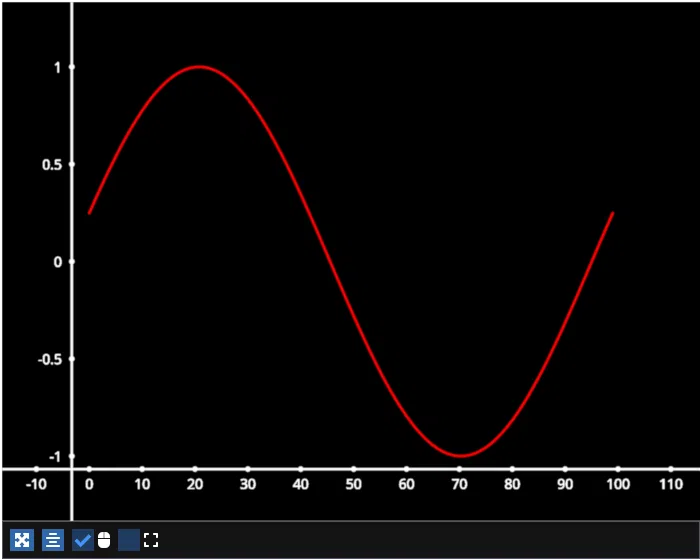Uncheck the checked mouse interaction checkbox
Viewport: 700px width, 560px height.
coord(83,540)
